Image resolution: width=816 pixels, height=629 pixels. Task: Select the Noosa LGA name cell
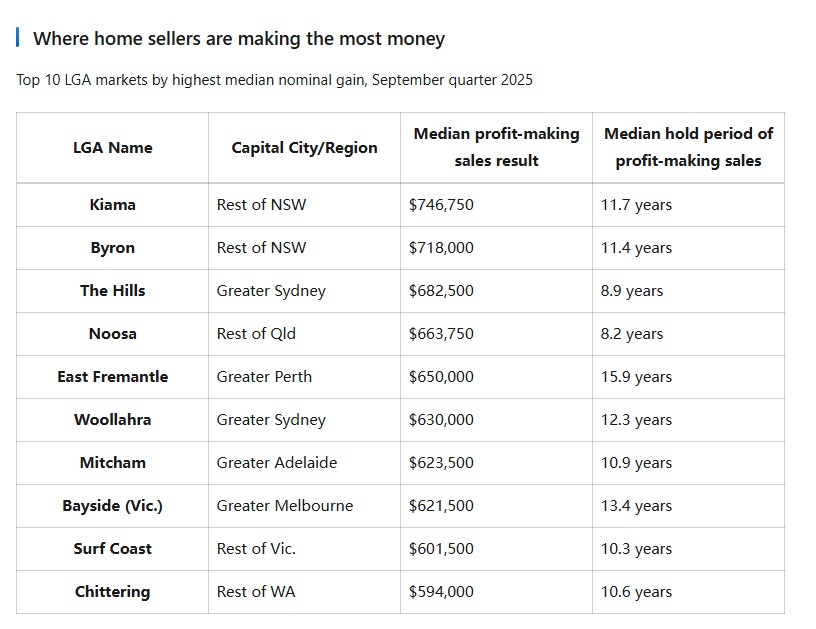pyautogui.click(x=113, y=334)
